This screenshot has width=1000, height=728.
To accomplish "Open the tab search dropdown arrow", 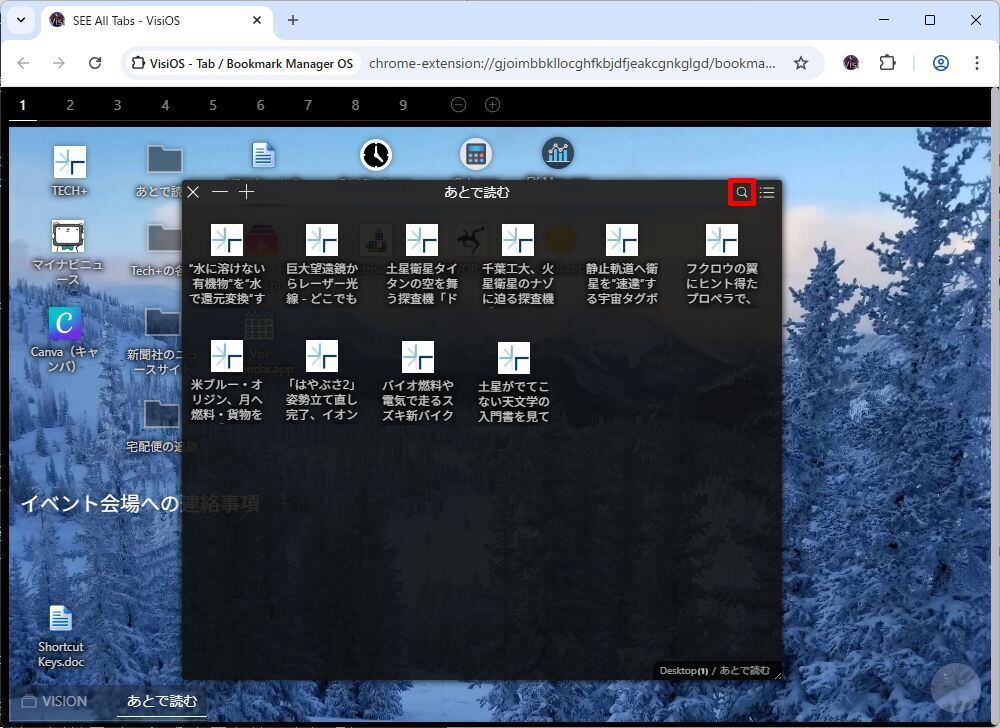I will pyautogui.click(x=21, y=20).
